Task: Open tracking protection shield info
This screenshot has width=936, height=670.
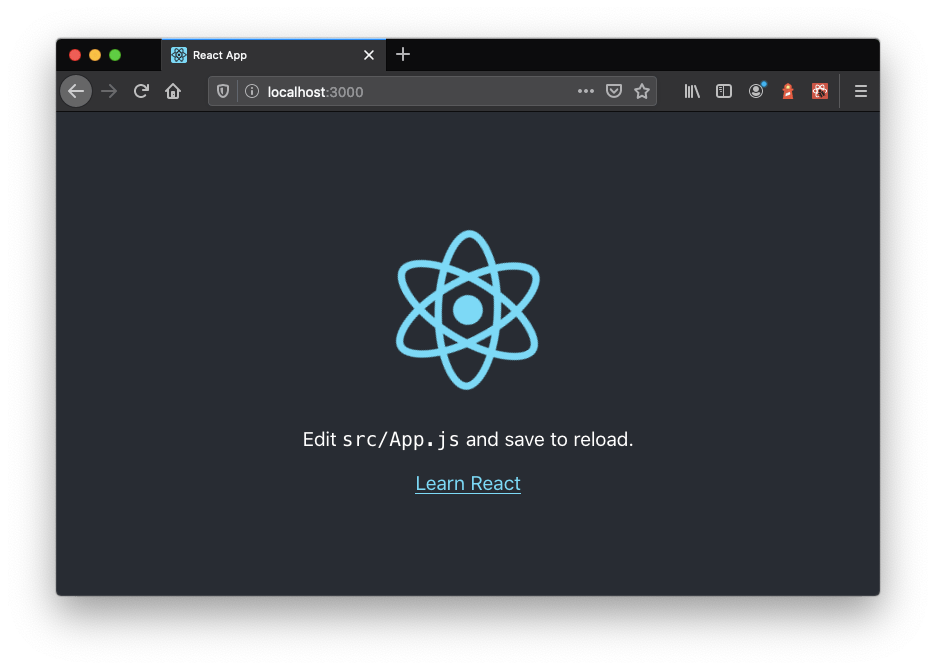Action: tap(223, 91)
